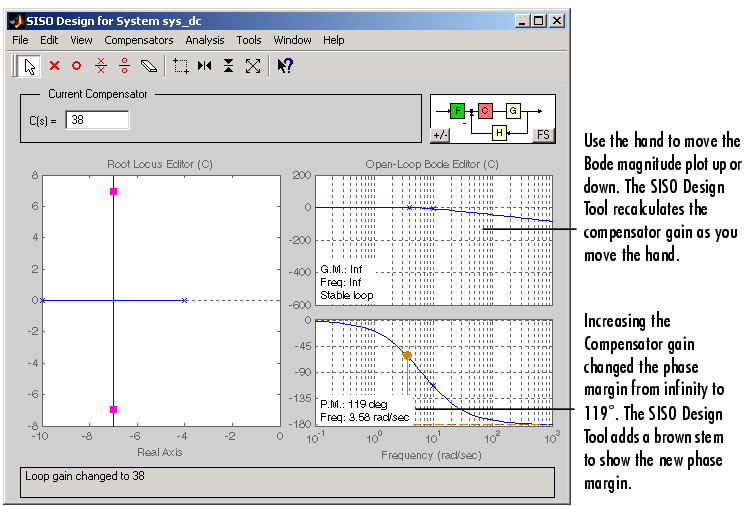Click the zoom full view icon
The height and width of the screenshot is (506, 752).
point(253,66)
